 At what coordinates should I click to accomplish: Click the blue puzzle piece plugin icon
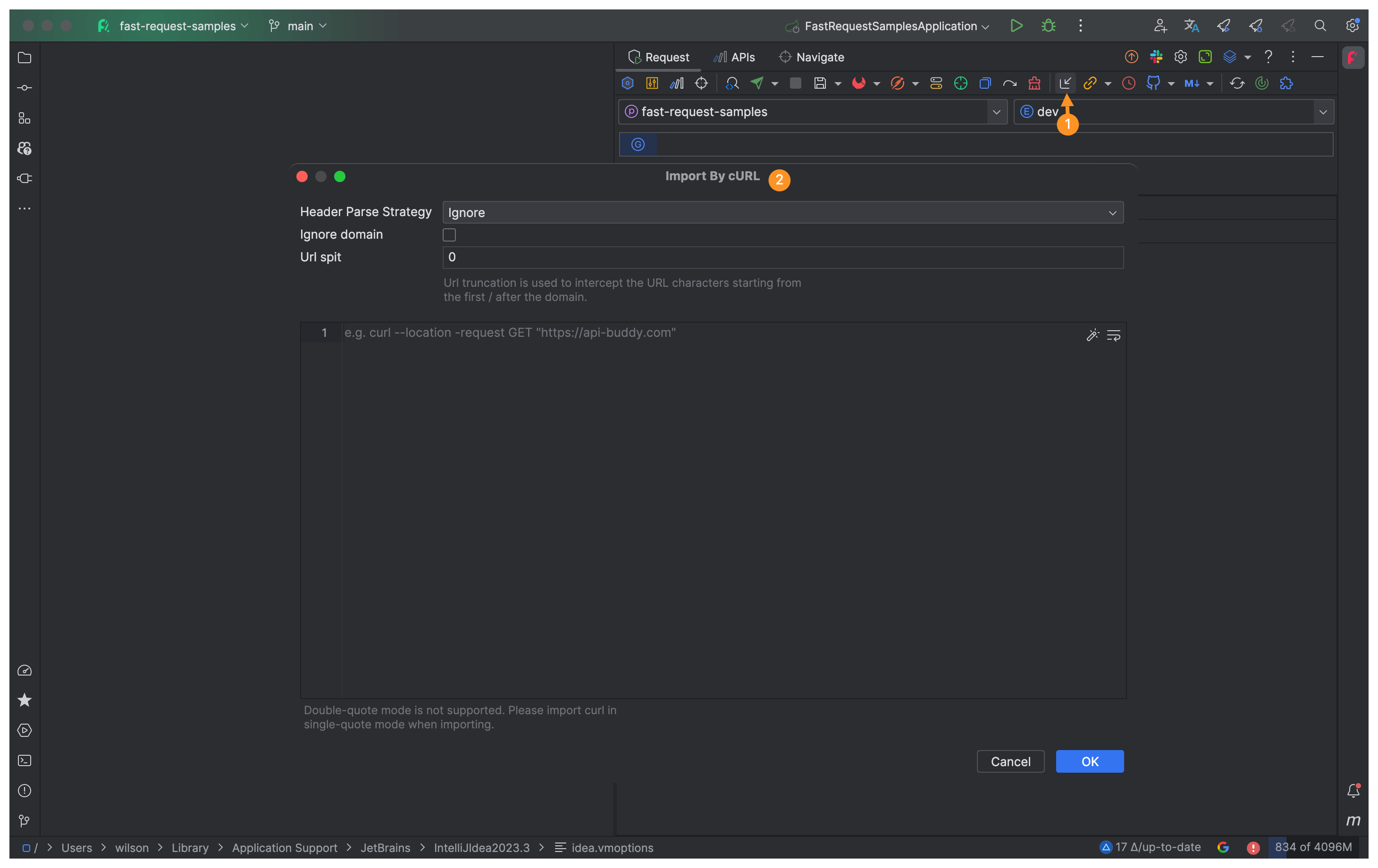click(1286, 83)
